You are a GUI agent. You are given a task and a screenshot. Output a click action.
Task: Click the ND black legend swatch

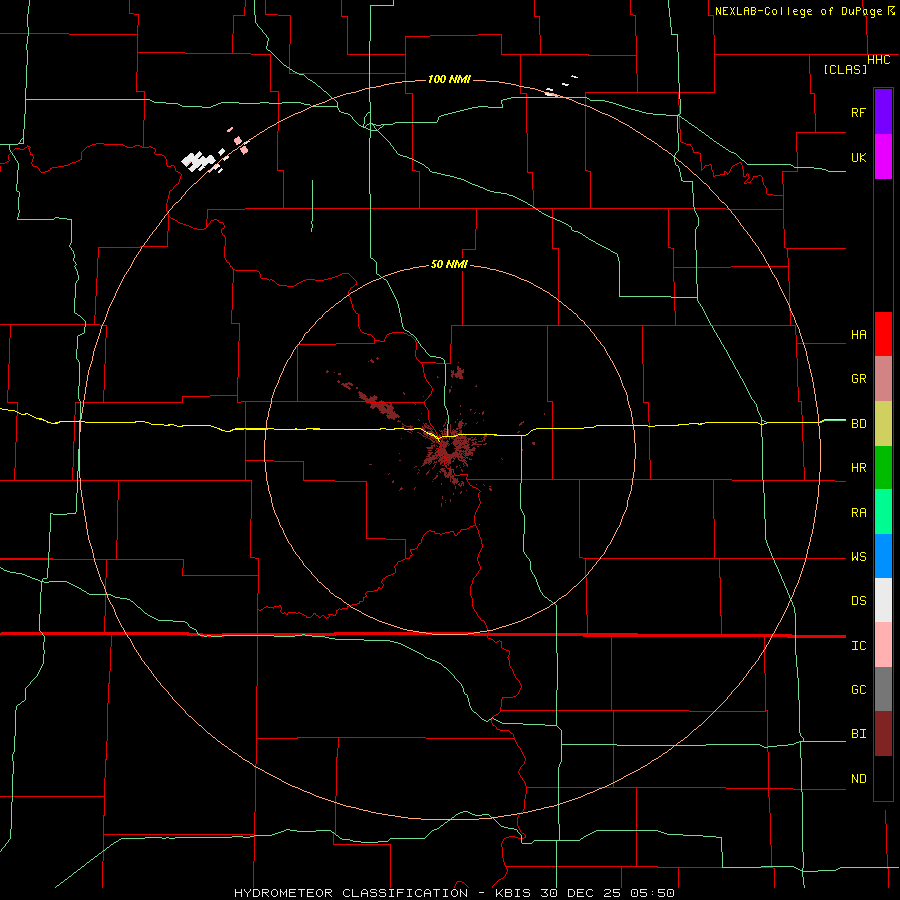point(883,778)
